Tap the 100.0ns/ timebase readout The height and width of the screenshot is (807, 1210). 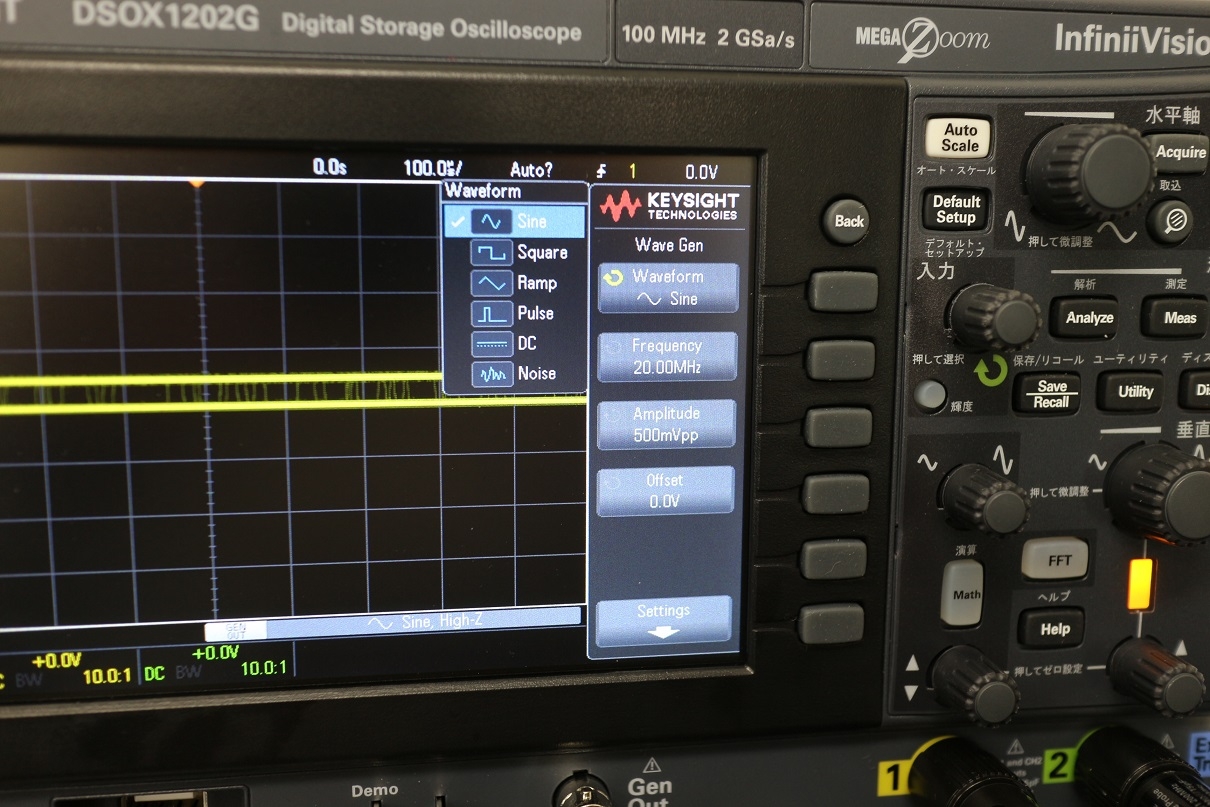pyautogui.click(x=433, y=168)
